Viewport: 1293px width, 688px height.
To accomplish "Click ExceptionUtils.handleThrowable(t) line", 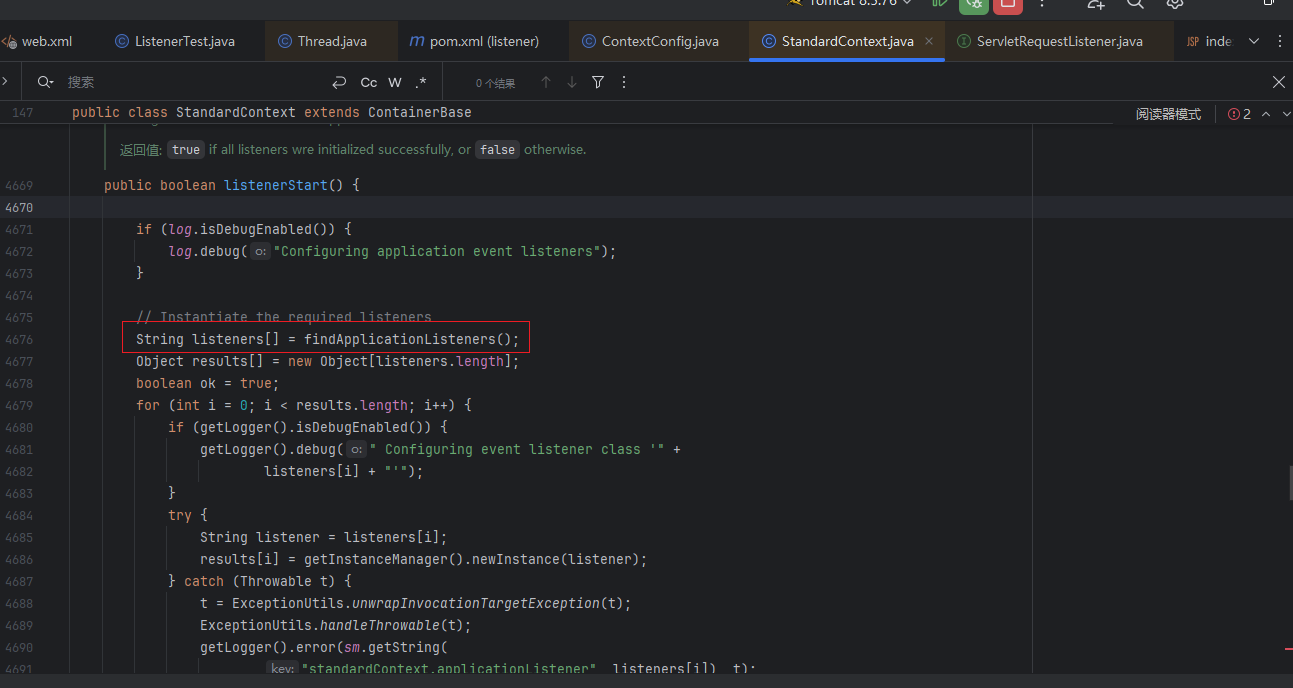I will tap(336, 625).
